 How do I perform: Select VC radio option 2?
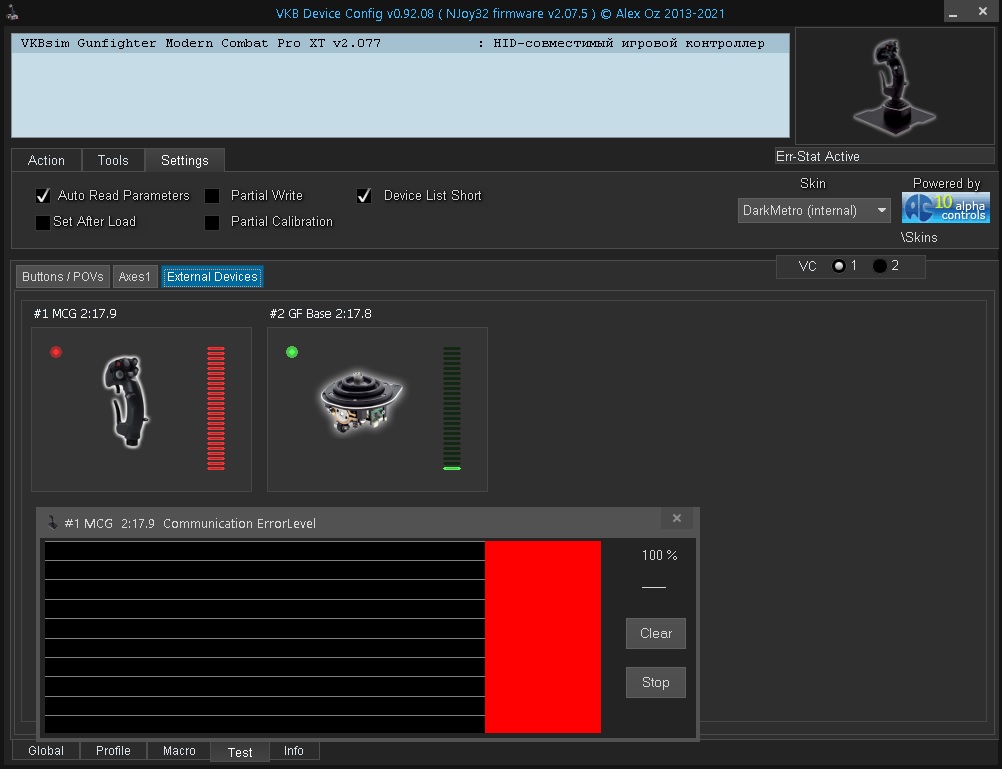(880, 266)
